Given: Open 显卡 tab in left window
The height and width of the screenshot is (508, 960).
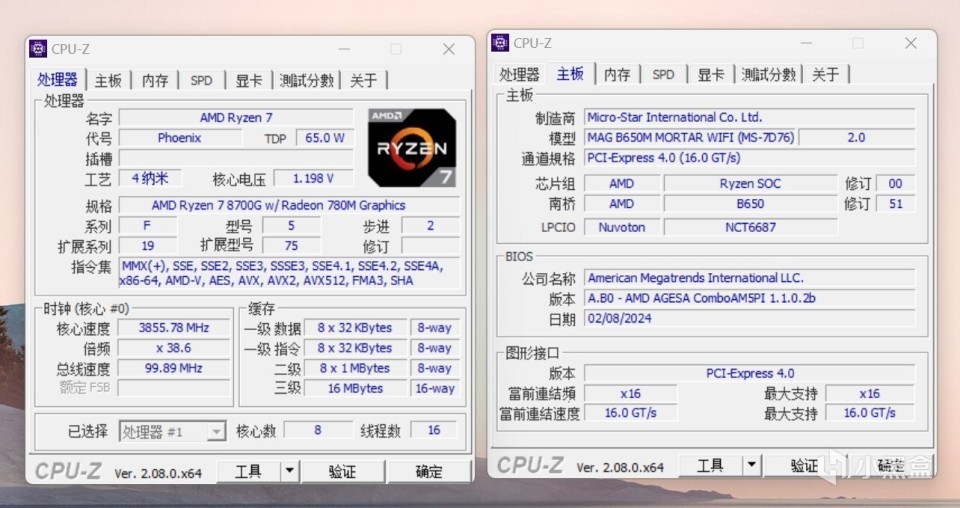Looking at the screenshot, I should tap(249, 81).
